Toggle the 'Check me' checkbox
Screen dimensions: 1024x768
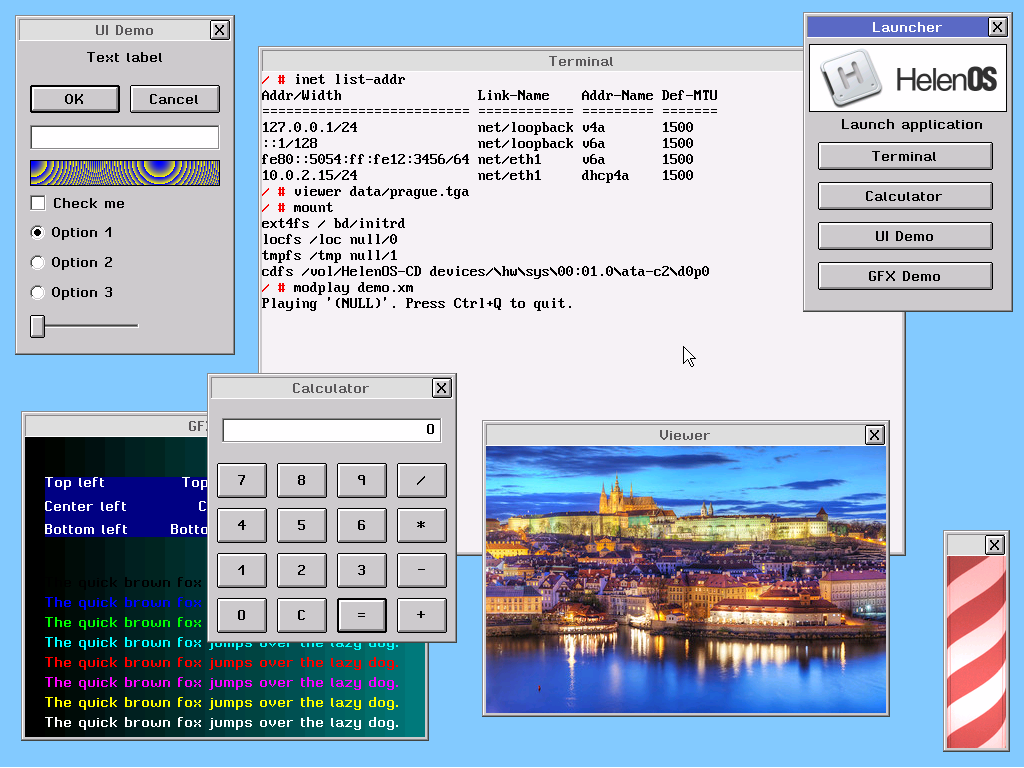38,203
